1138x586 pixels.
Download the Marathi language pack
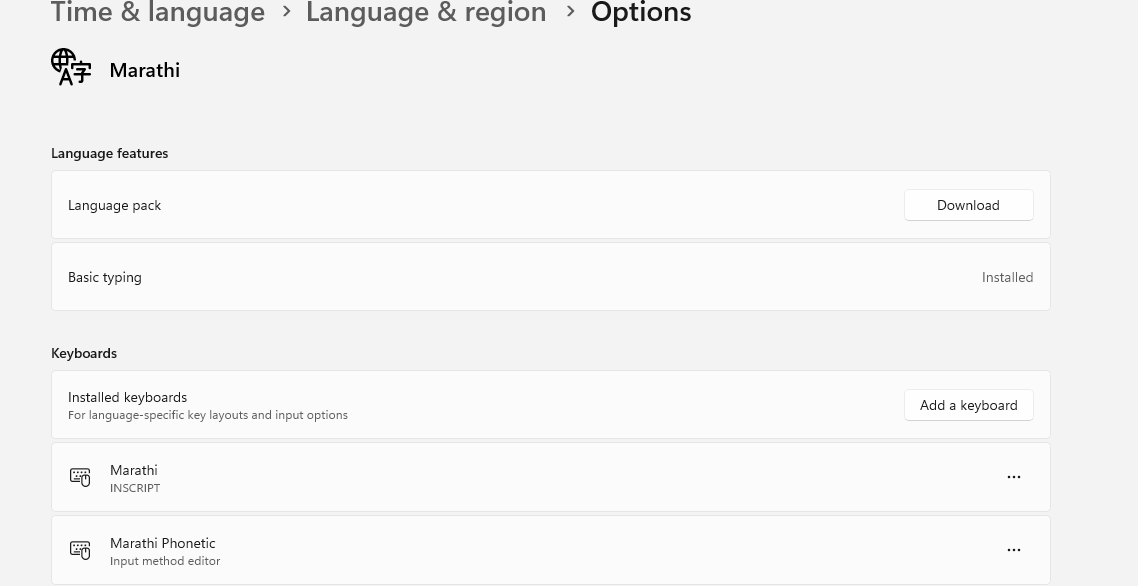tap(968, 205)
